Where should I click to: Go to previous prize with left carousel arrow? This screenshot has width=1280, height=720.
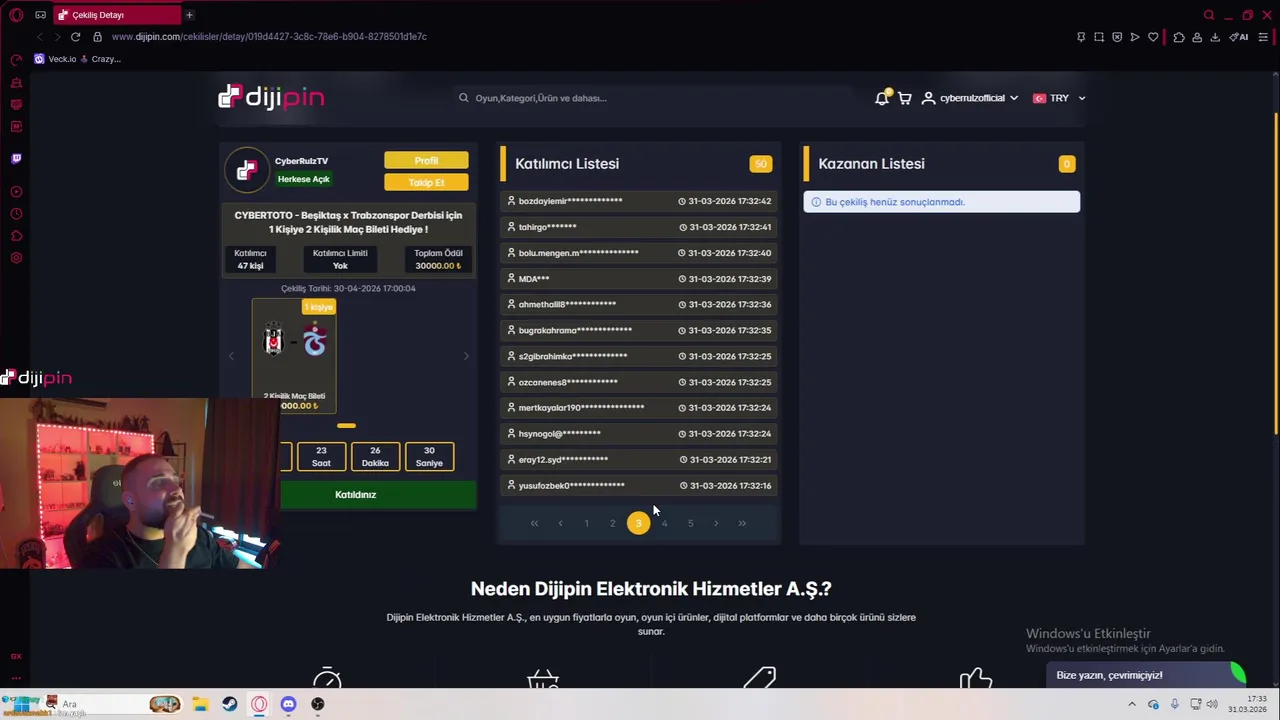[231, 356]
